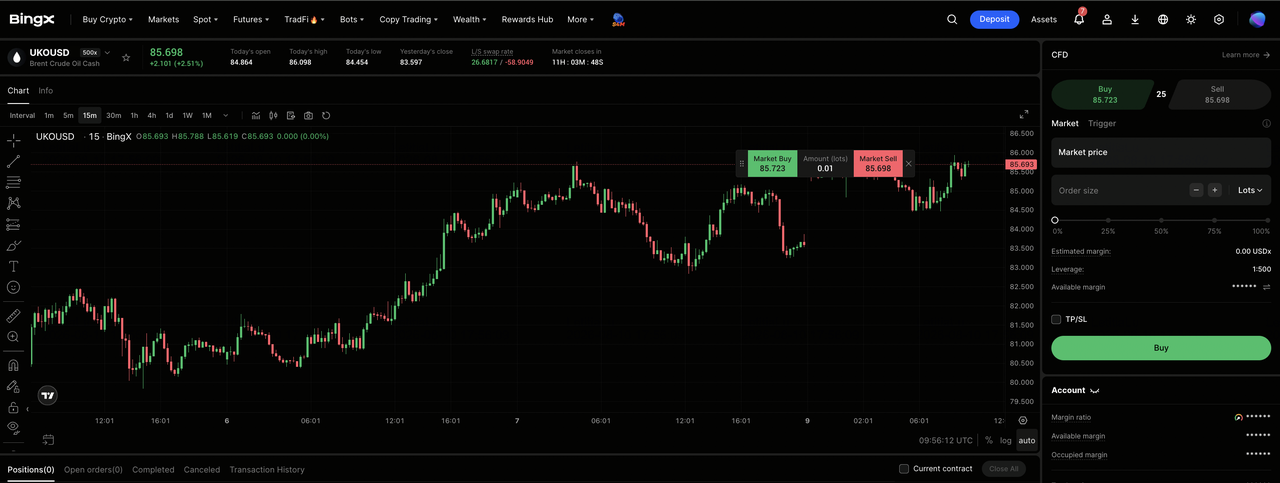Open the Open orders tab
The image size is (1280, 483).
click(x=93, y=469)
